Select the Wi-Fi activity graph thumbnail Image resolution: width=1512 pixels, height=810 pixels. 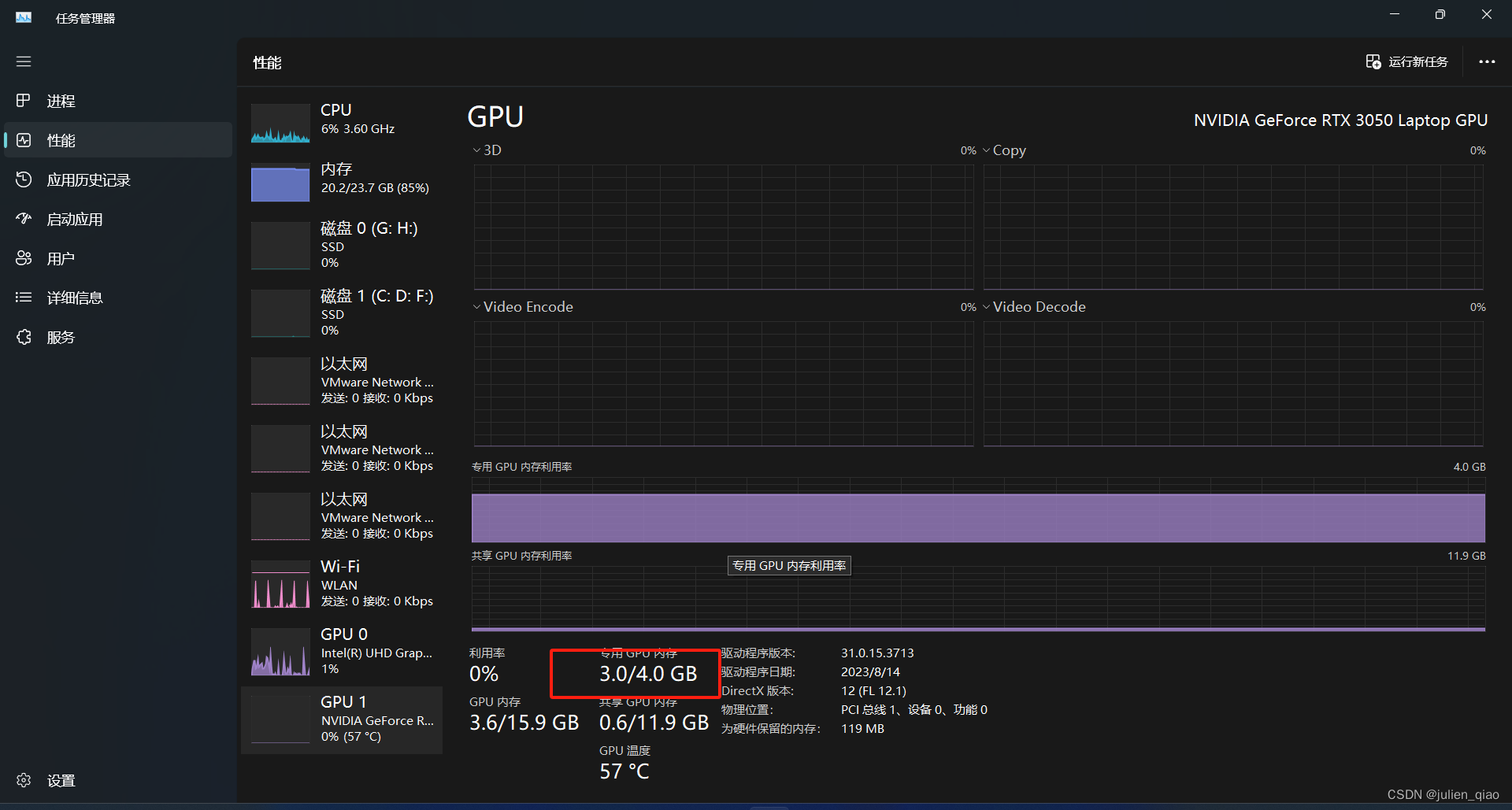pos(280,584)
